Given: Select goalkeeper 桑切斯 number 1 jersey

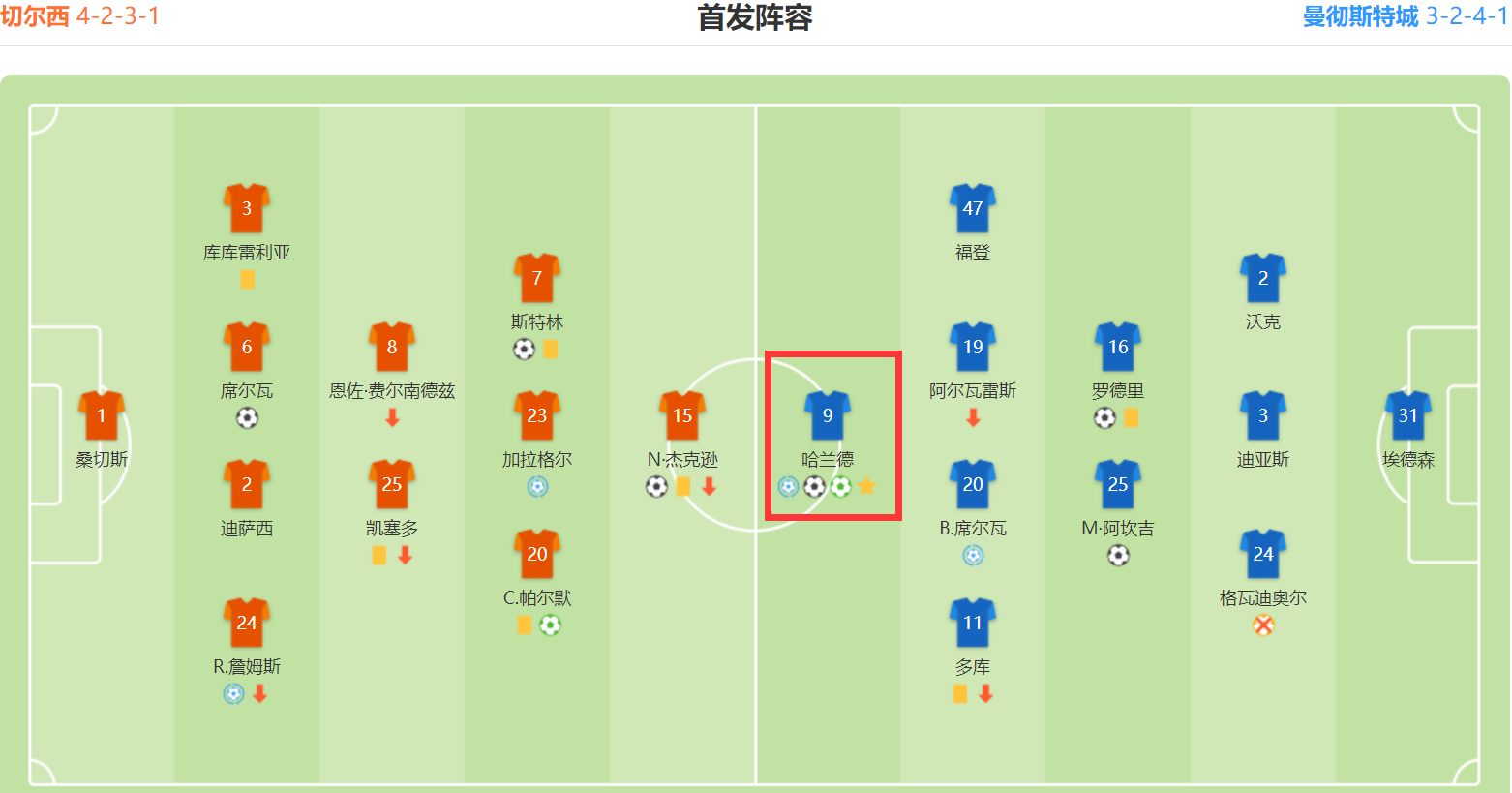Looking at the screenshot, I should 102,415.
